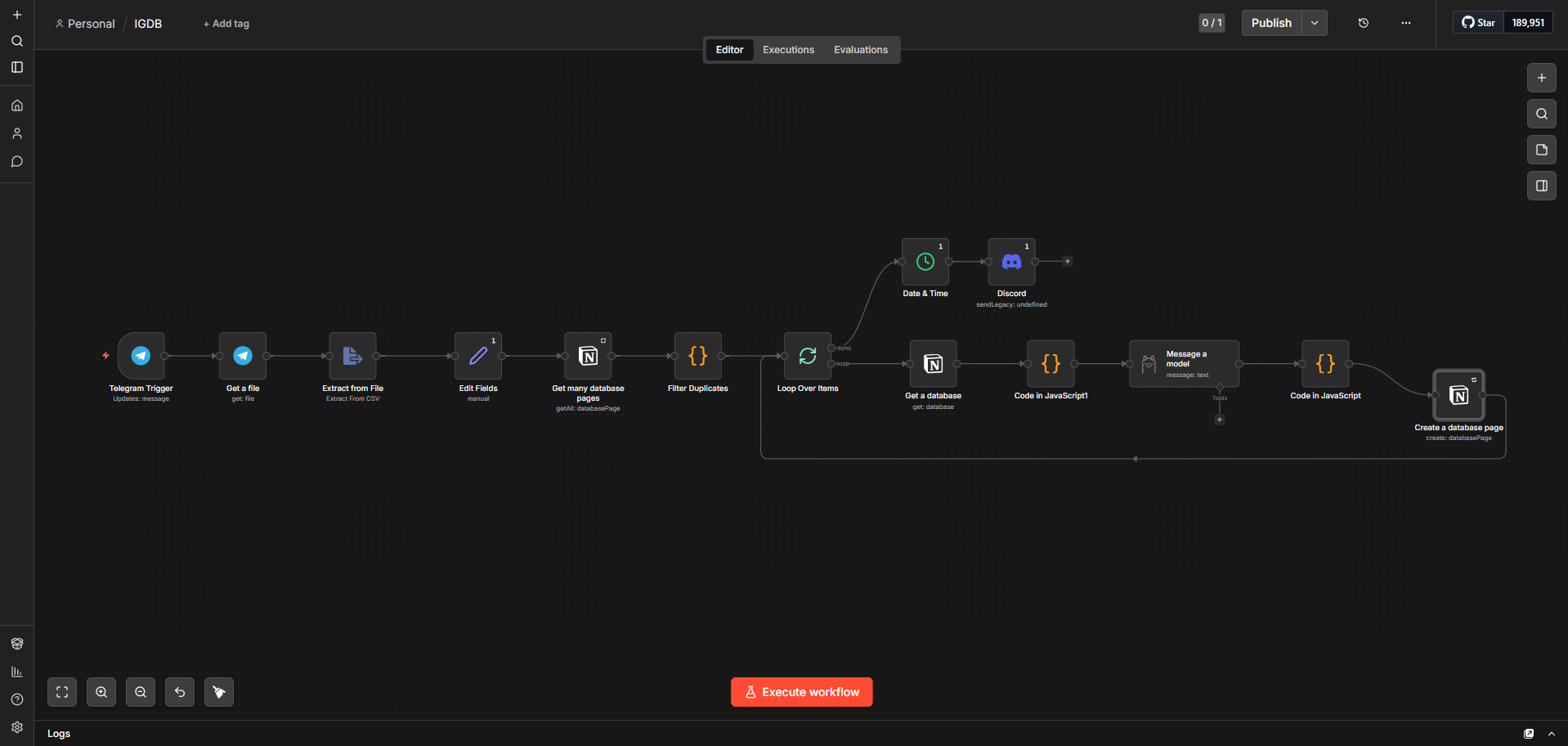Go to Home overview in sidebar
The height and width of the screenshot is (746, 1568).
17,106
